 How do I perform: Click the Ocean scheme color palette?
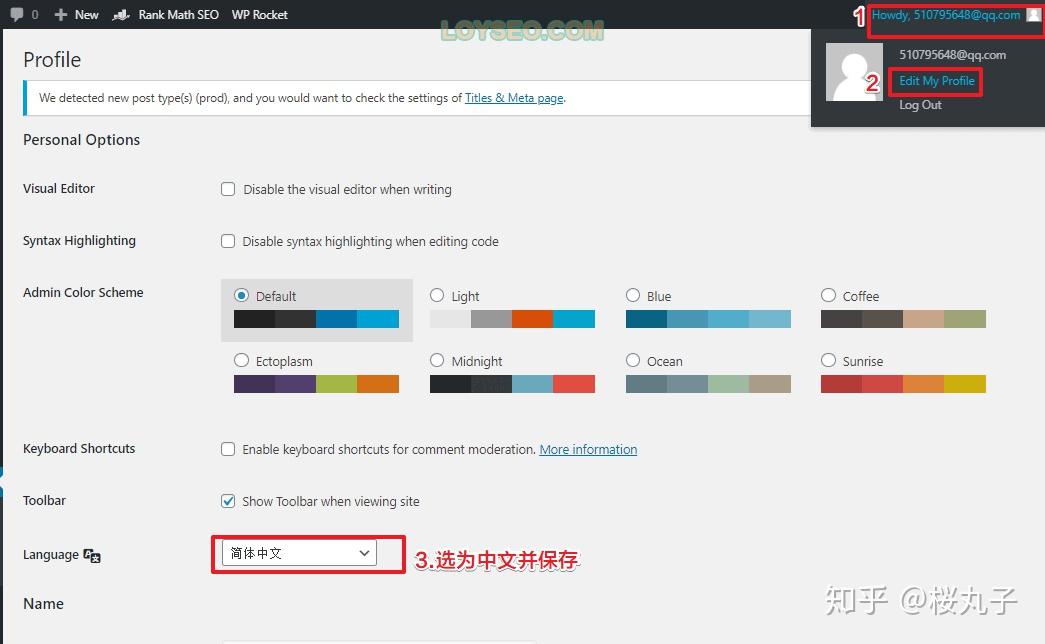[708, 384]
